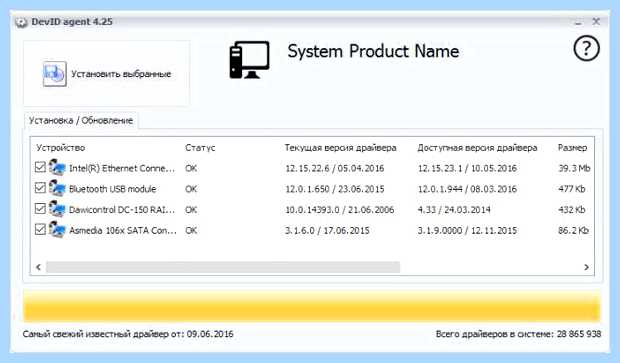The height and width of the screenshot is (363, 620).
Task: Select the Dawicontrol DC-150 RAI... row name
Action: 122,210
